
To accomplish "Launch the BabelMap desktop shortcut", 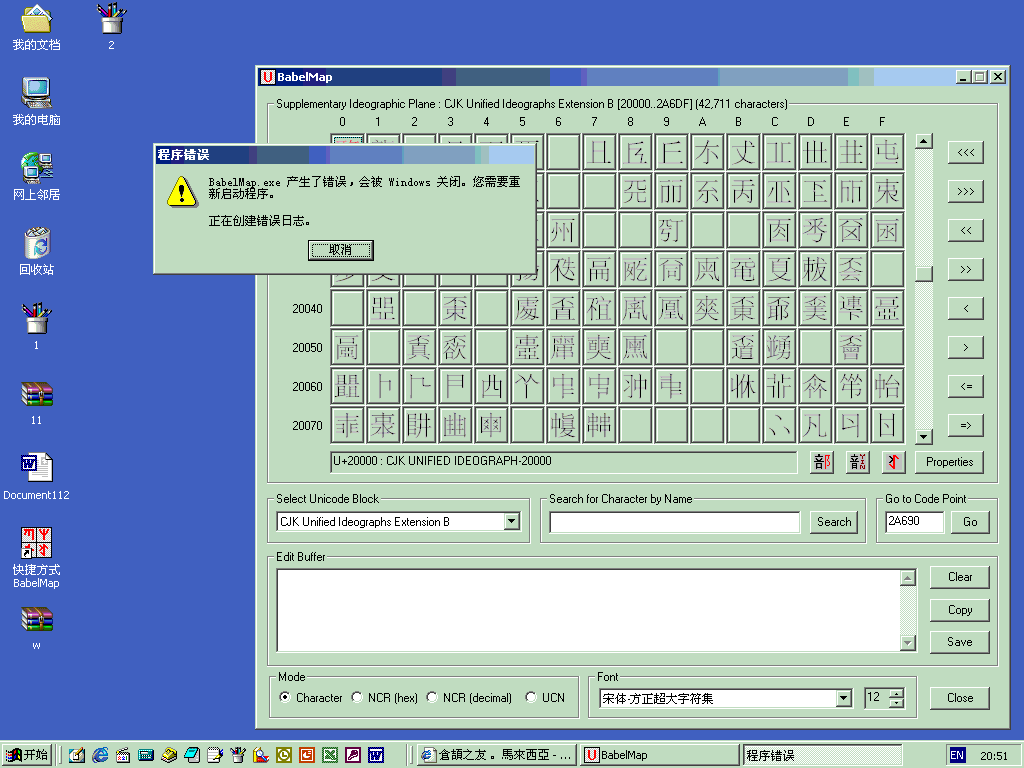I will tap(37, 557).
